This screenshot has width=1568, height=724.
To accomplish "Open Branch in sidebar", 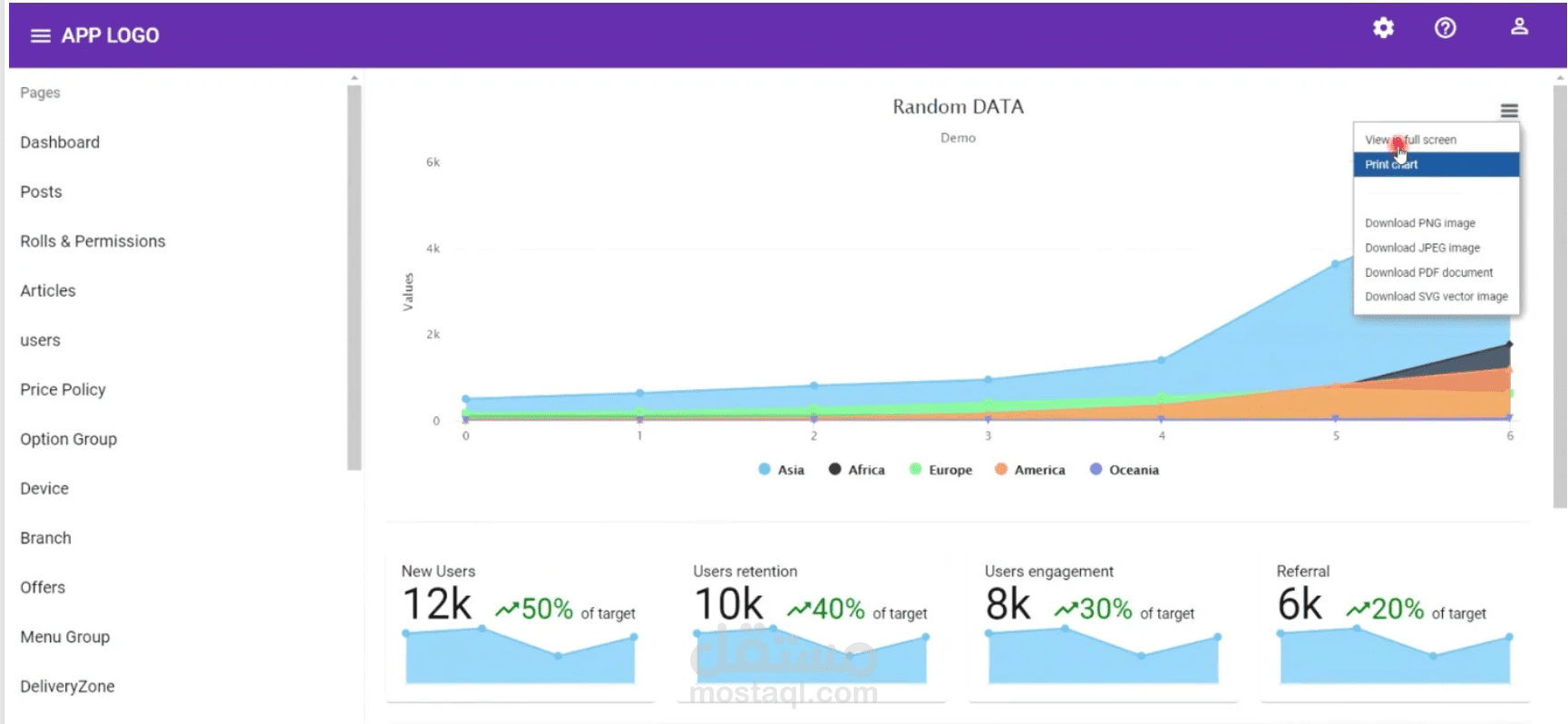I will [x=45, y=538].
